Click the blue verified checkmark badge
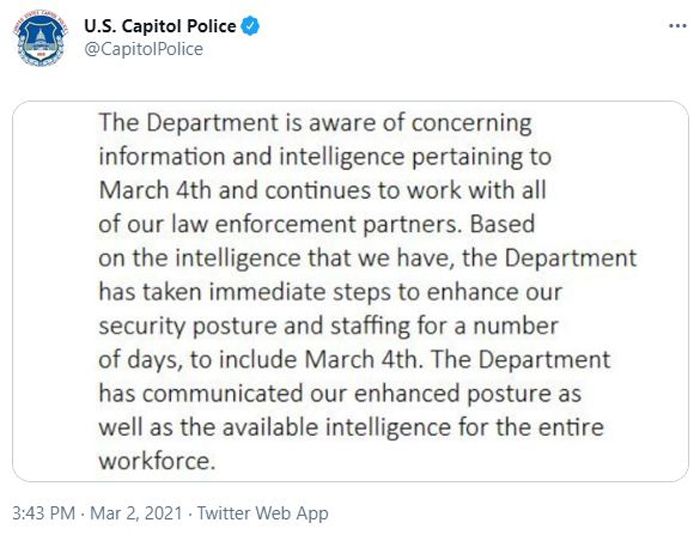 pos(250,26)
